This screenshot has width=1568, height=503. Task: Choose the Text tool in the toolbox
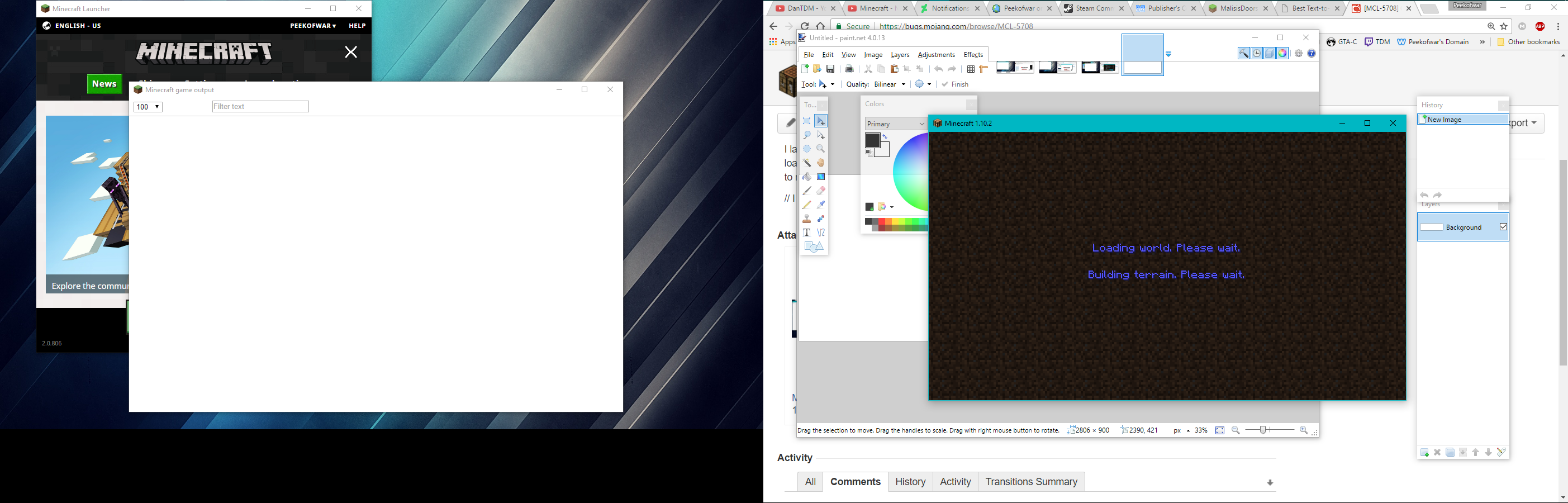tap(806, 232)
